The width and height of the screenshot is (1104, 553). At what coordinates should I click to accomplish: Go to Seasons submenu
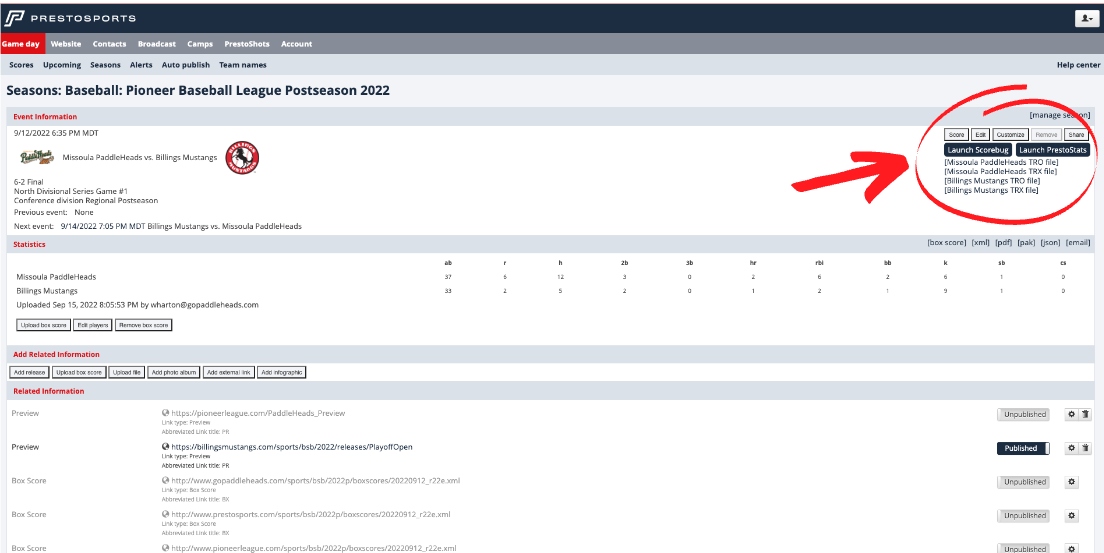tap(105, 65)
